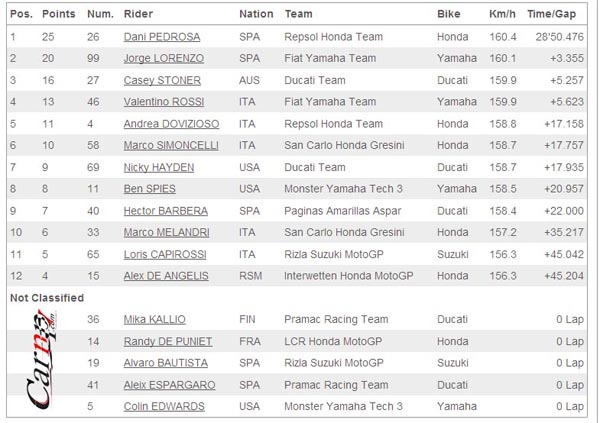
Task: Click the Time/Gap column header
Action: tap(551, 14)
